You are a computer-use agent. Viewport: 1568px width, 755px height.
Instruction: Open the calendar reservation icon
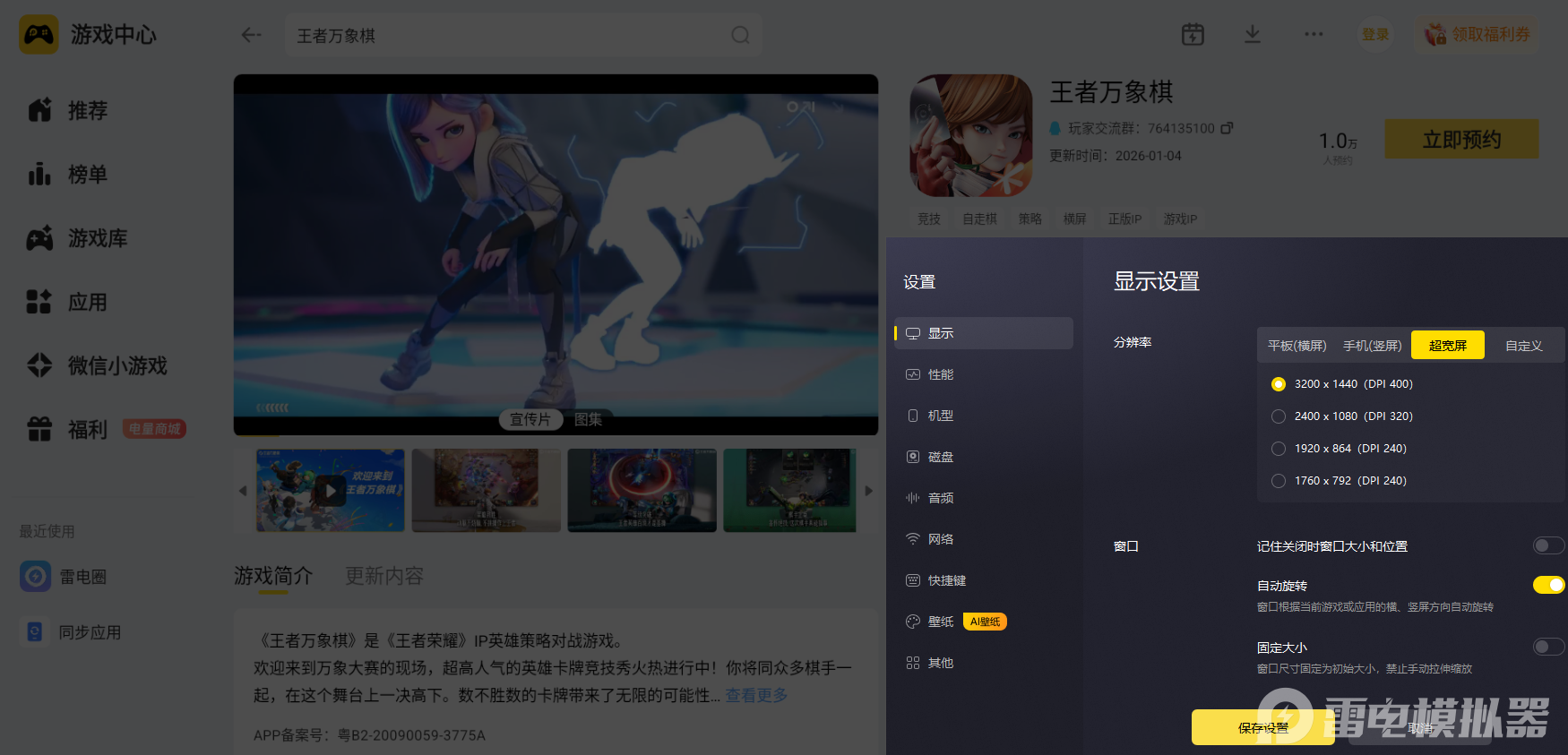pos(1193,34)
